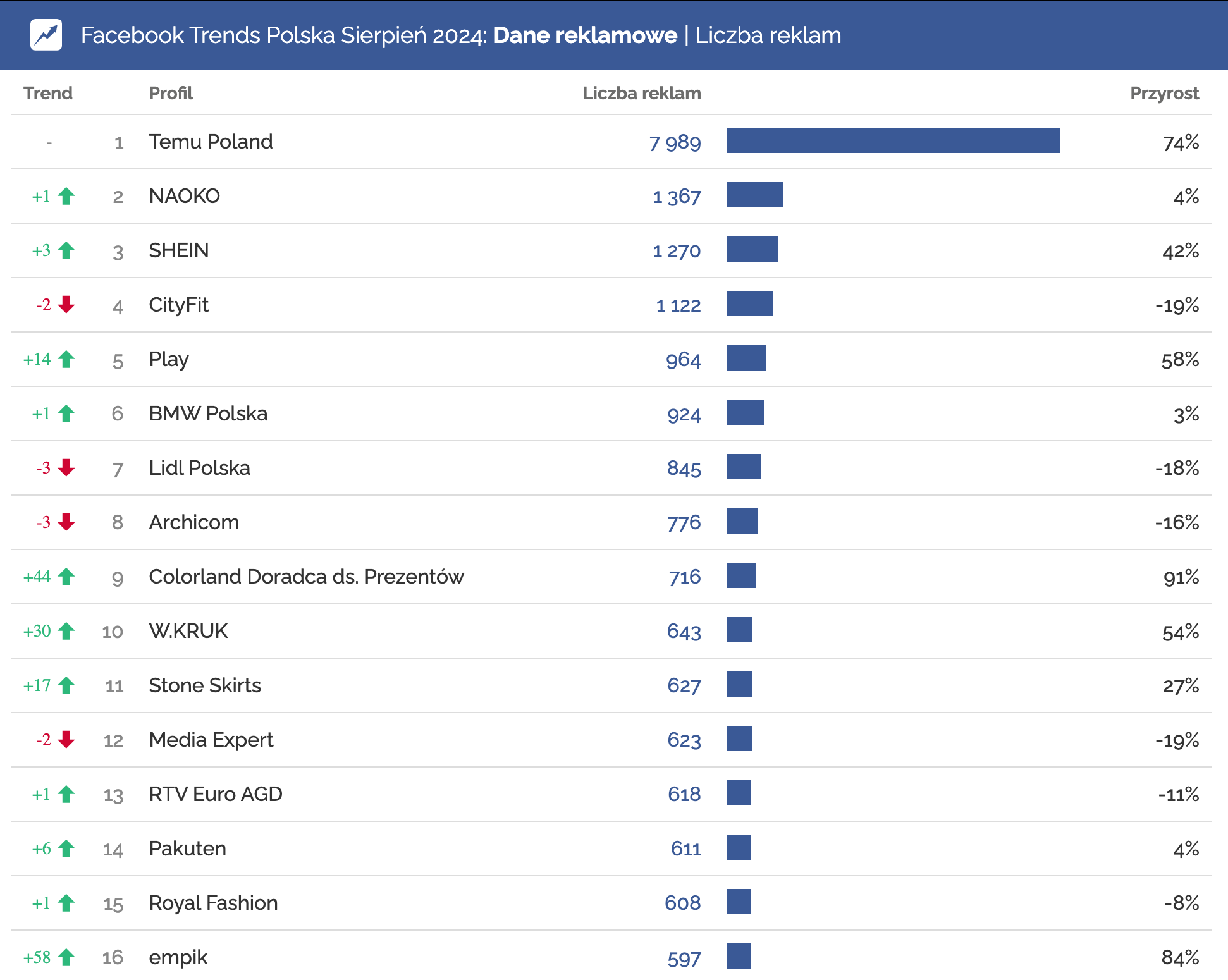The width and height of the screenshot is (1228, 980).
Task: Click the Facebook Trends Polska header title
Action: click(461, 35)
